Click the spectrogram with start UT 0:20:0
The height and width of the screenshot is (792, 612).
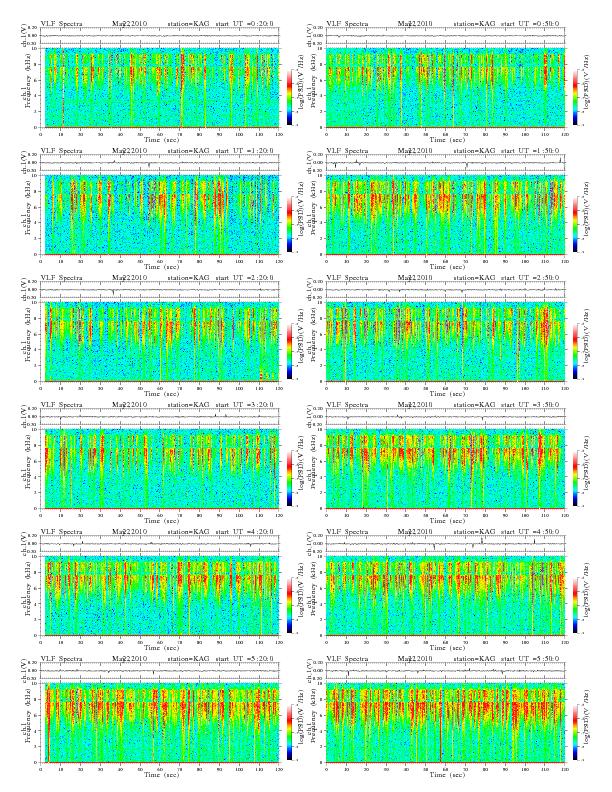[160, 88]
